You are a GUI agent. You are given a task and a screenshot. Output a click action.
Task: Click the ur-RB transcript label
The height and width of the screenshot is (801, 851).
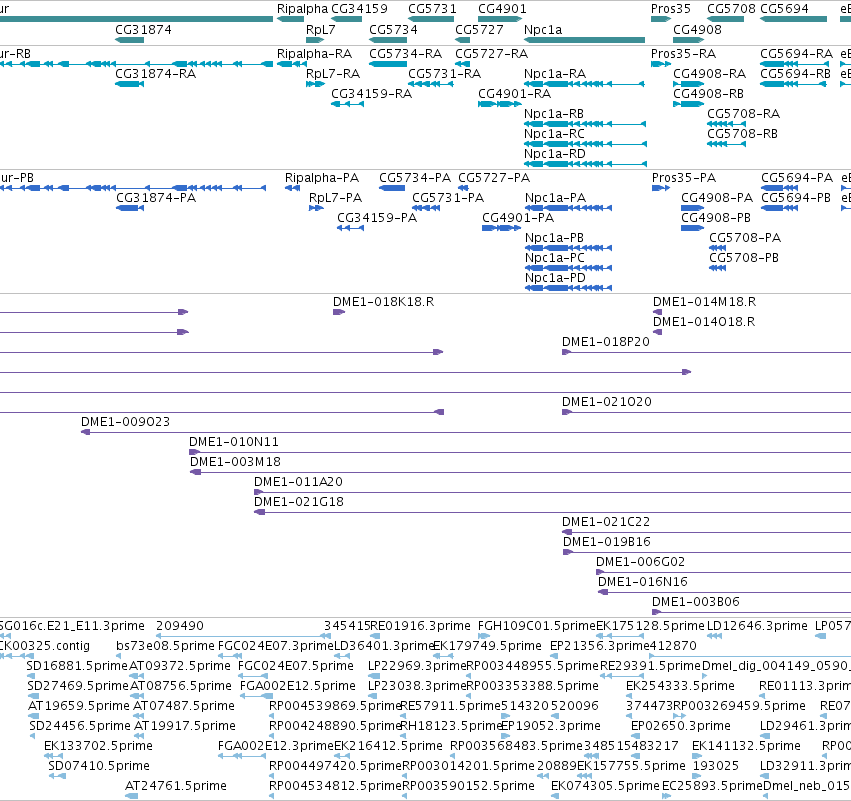pyautogui.click(x=15, y=54)
